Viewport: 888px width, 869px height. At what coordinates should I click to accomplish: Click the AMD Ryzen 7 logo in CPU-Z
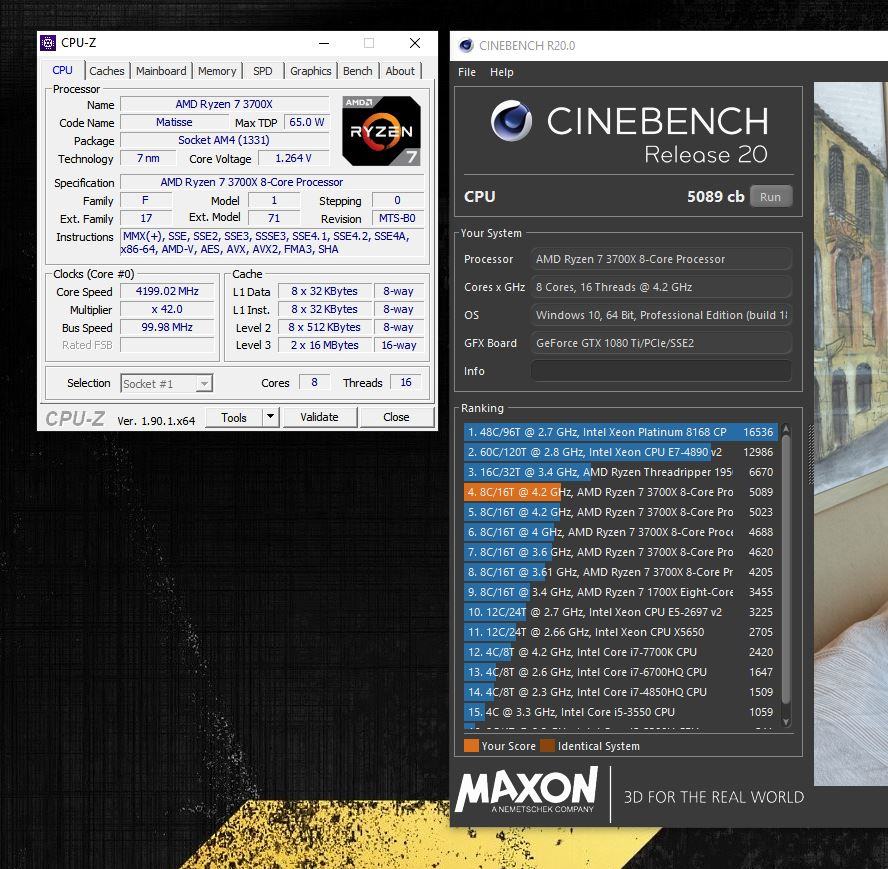(x=382, y=131)
